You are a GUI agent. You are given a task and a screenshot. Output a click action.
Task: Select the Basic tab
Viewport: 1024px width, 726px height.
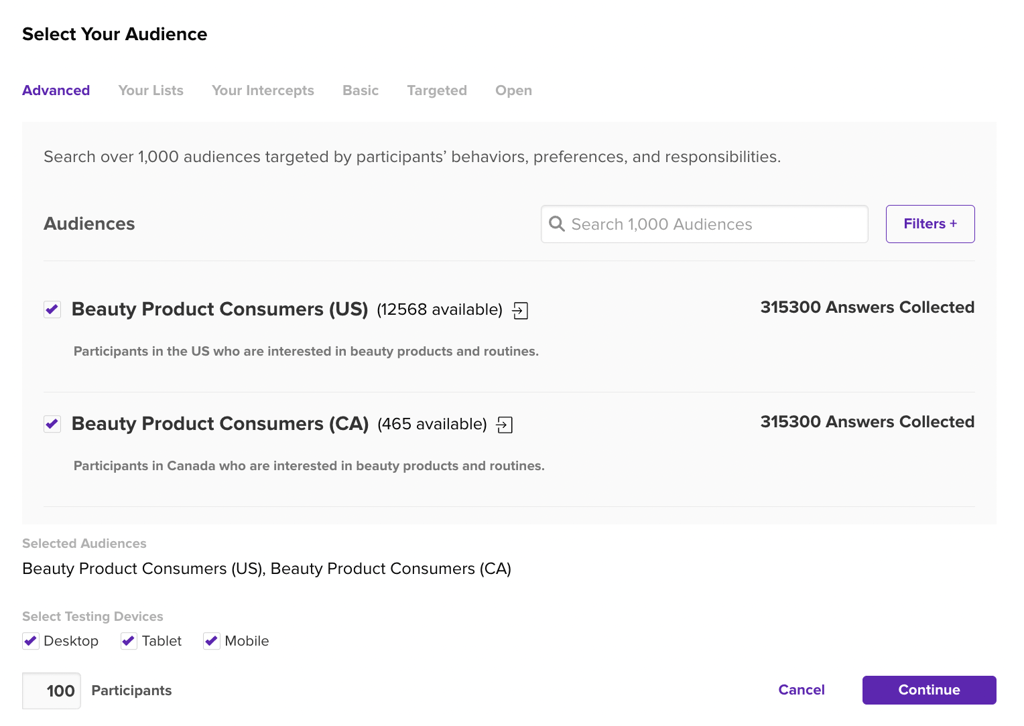point(360,90)
